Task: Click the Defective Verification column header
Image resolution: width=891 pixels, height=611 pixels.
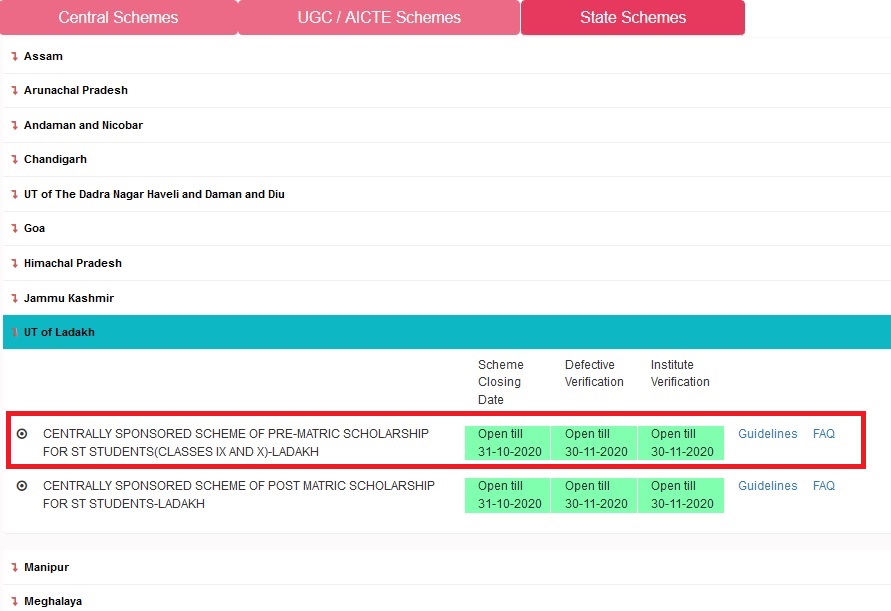Action: click(x=594, y=373)
